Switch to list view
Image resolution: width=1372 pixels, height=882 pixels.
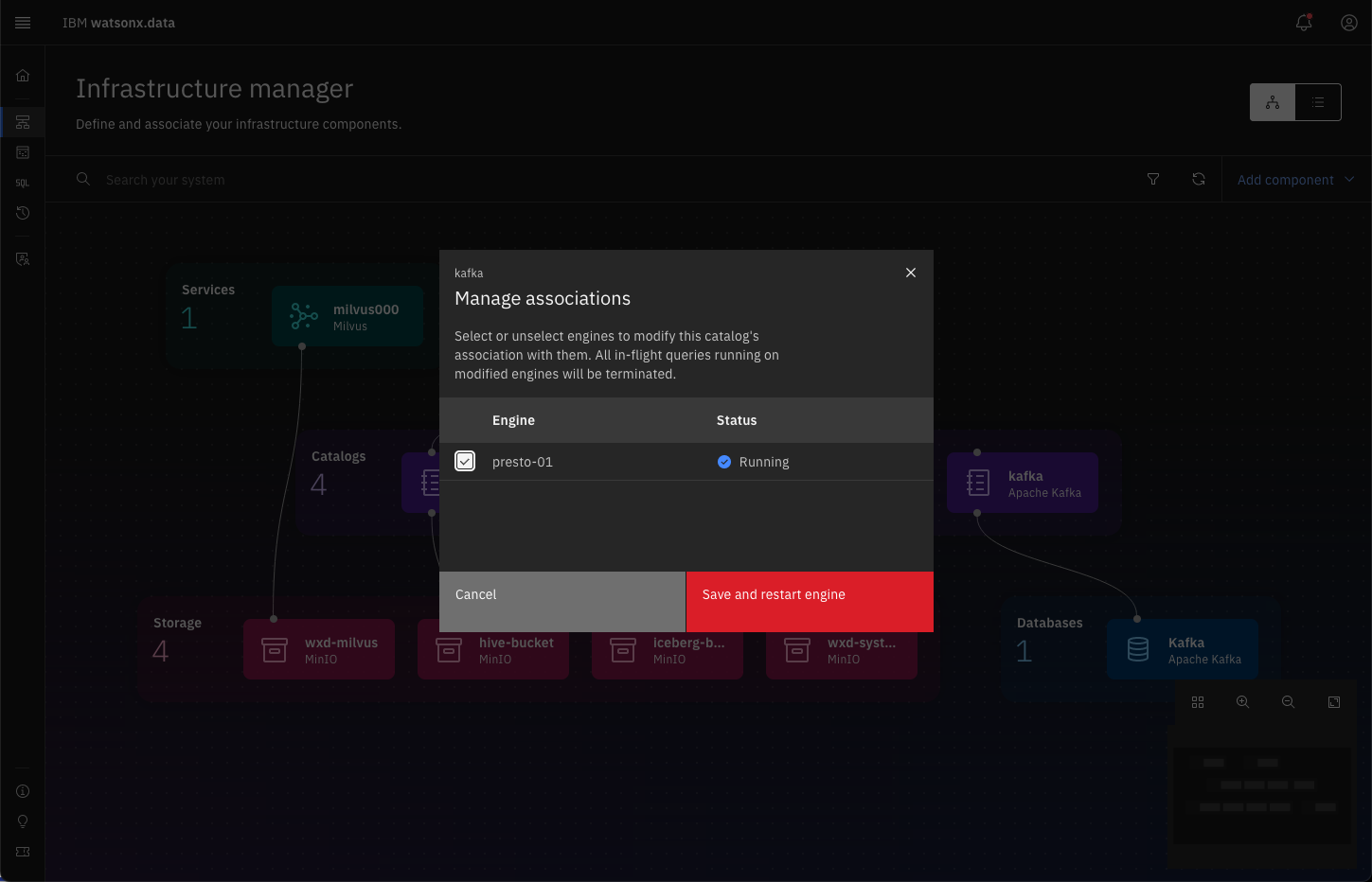coord(1318,102)
